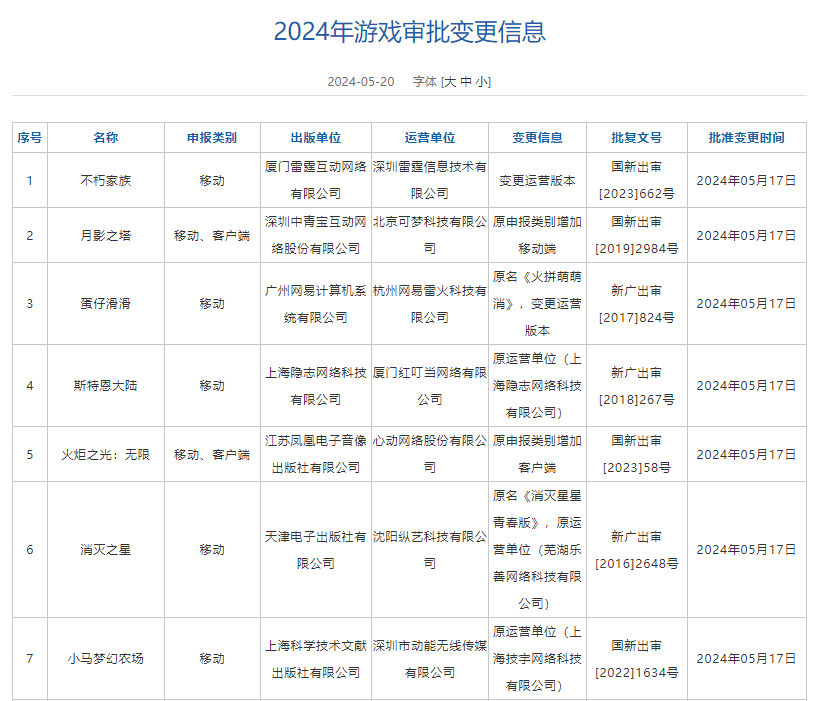Click the page title 2024年游戏审批变更信息
Screen dimensions: 822x701
click(409, 32)
